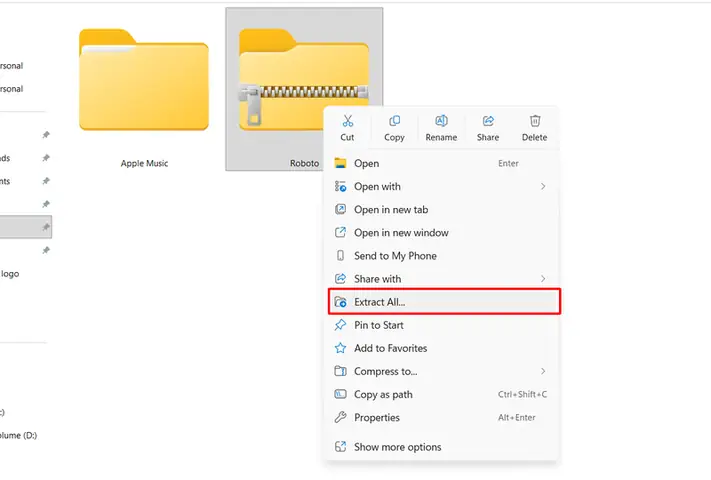Screen dimensions: 711x480
Task: Click the Cut scissors icon
Action: point(347,121)
